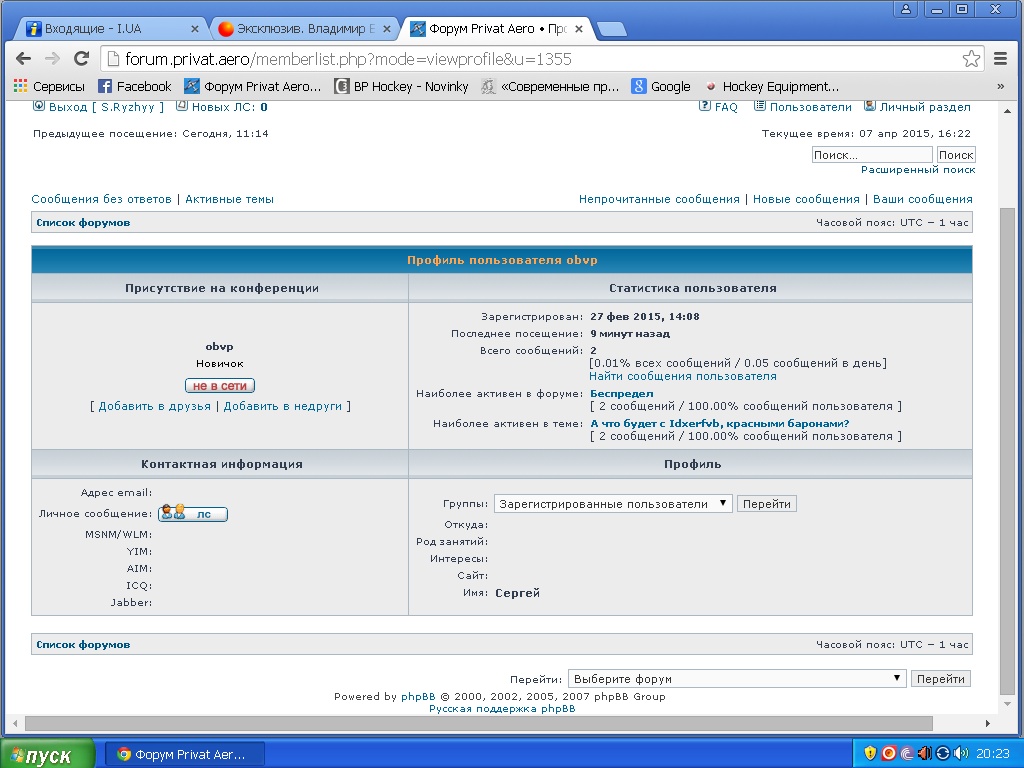This screenshot has width=1024, height=768.
Task: Click the browser reload page icon
Action: pyautogui.click(x=82, y=59)
